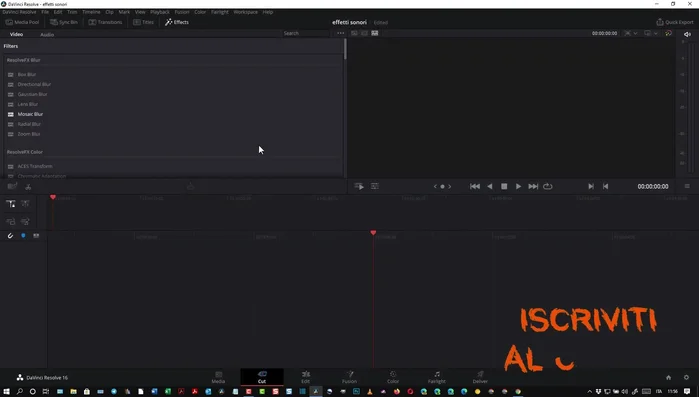Open the timeline options menu icon by the timecode
Viewport: 699px width, 397px height.
[x=687, y=186]
